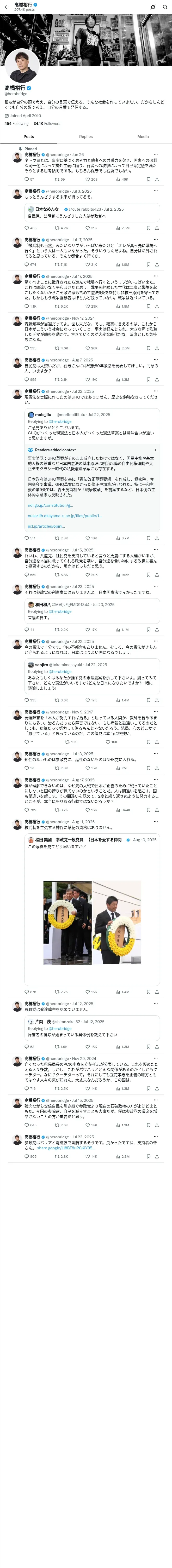Expand Readers added context arrow

[154, 450]
